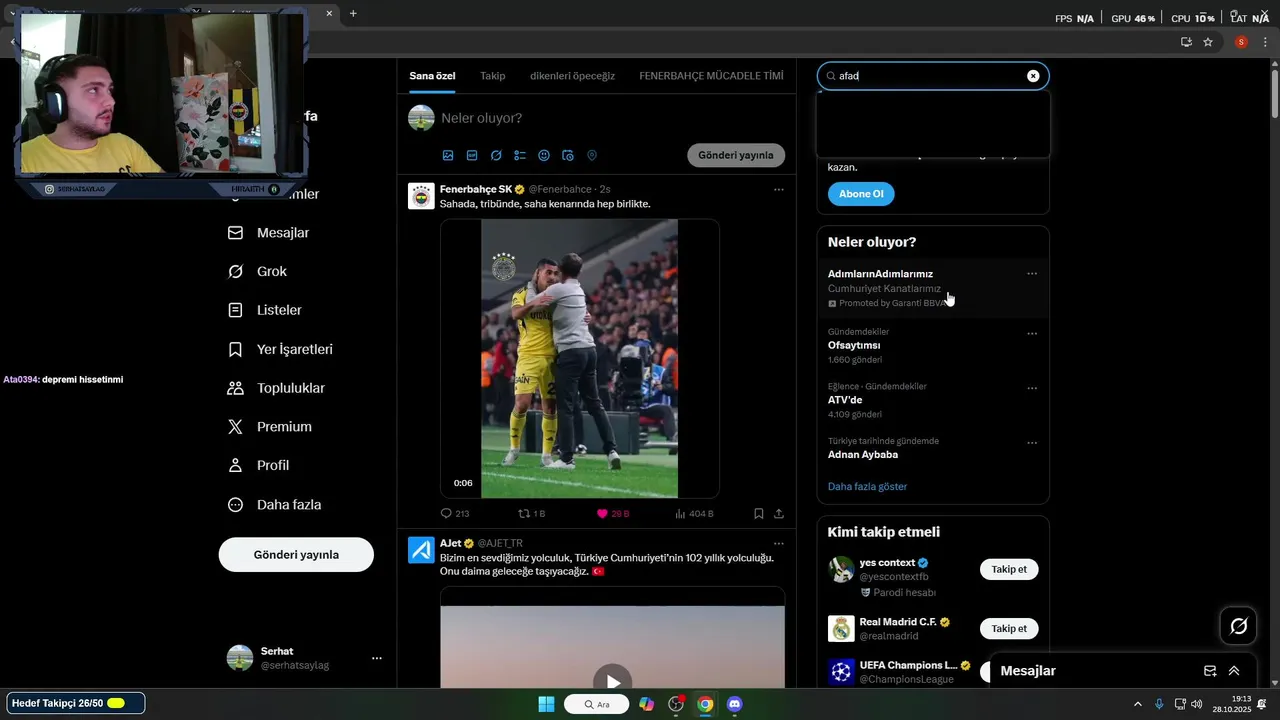1280x720 pixels.
Task: Switch to the Sana özel tab
Action: point(432,76)
